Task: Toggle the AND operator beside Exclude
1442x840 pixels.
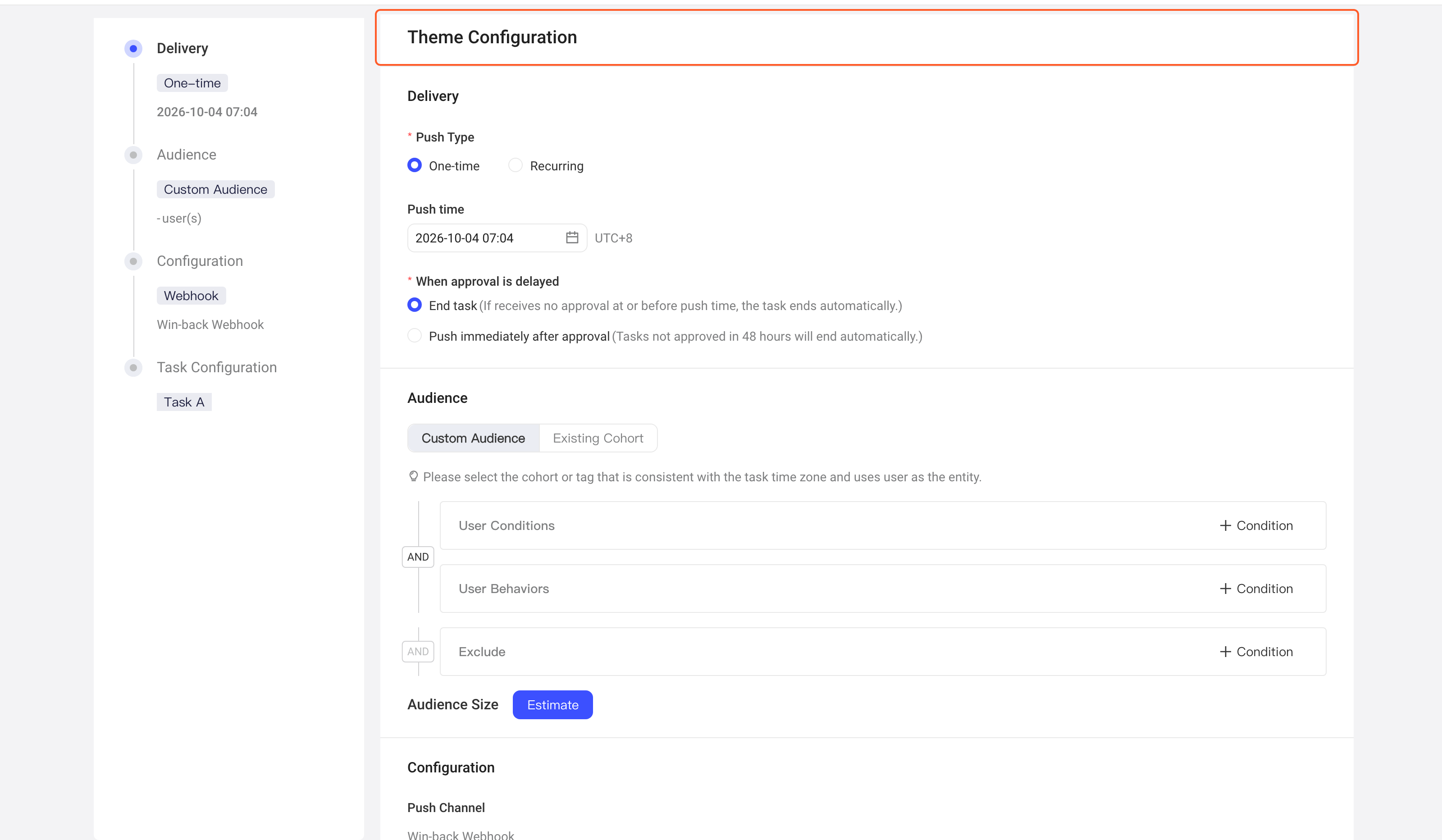Action: tap(418, 651)
